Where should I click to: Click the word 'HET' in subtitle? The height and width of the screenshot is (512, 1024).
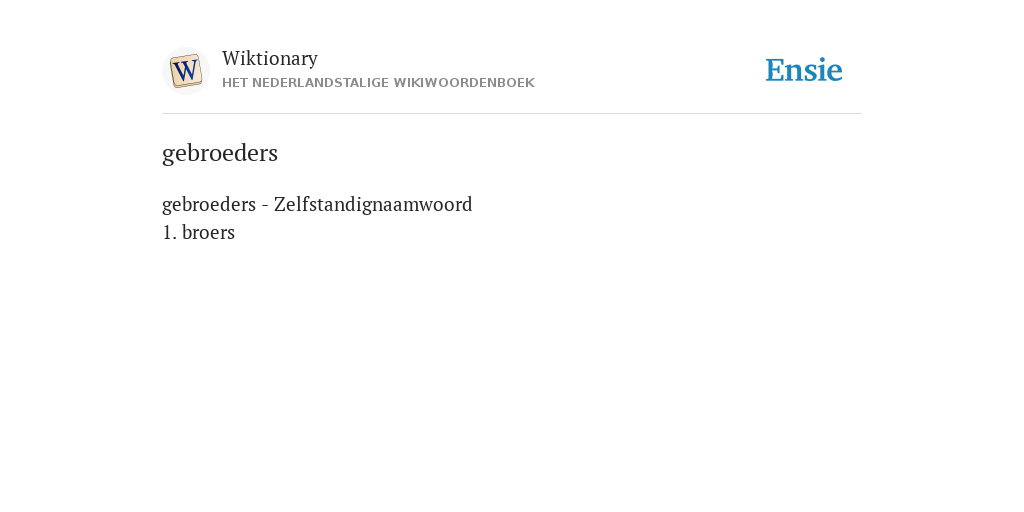[x=235, y=83]
